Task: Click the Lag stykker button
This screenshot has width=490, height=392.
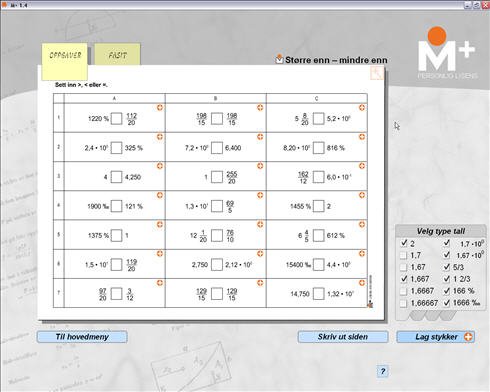Action: [435, 337]
